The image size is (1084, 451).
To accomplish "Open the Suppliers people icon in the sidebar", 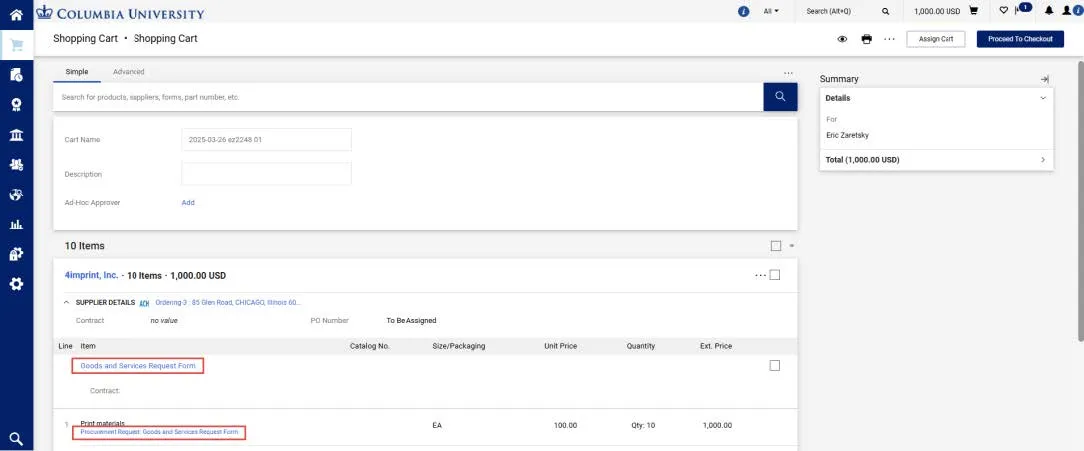I will (x=16, y=165).
